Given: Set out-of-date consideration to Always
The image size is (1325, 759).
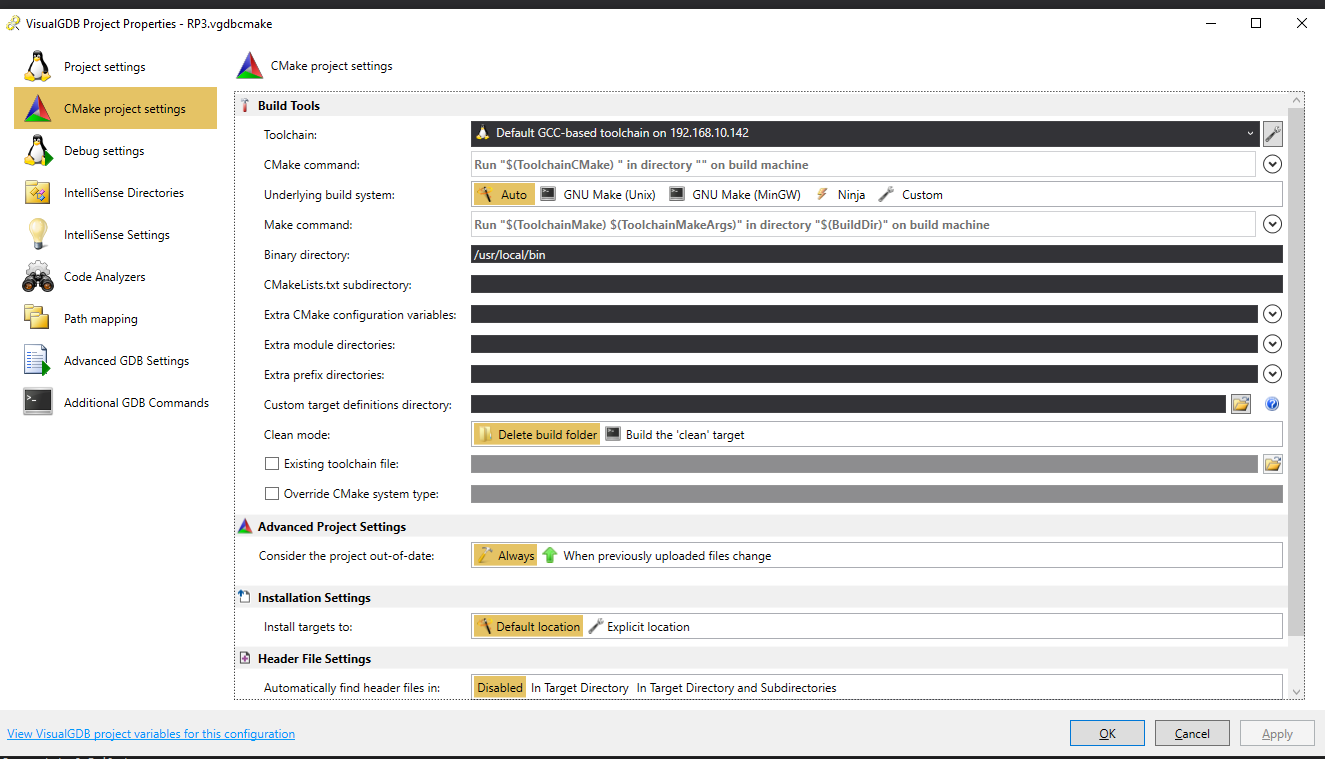Looking at the screenshot, I should [x=506, y=556].
